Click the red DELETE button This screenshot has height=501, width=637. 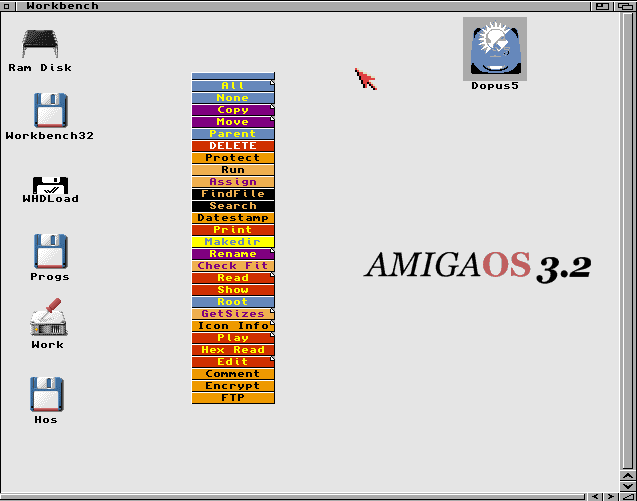coord(233,145)
